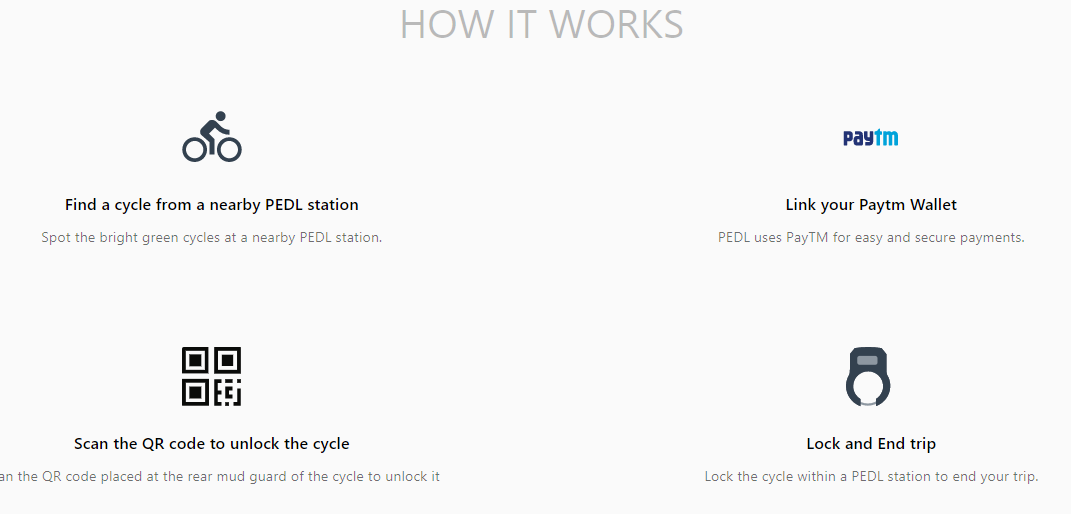Image resolution: width=1071 pixels, height=514 pixels.
Task: Select the 'HOW IT WORKS' heading
Action: pos(542,24)
